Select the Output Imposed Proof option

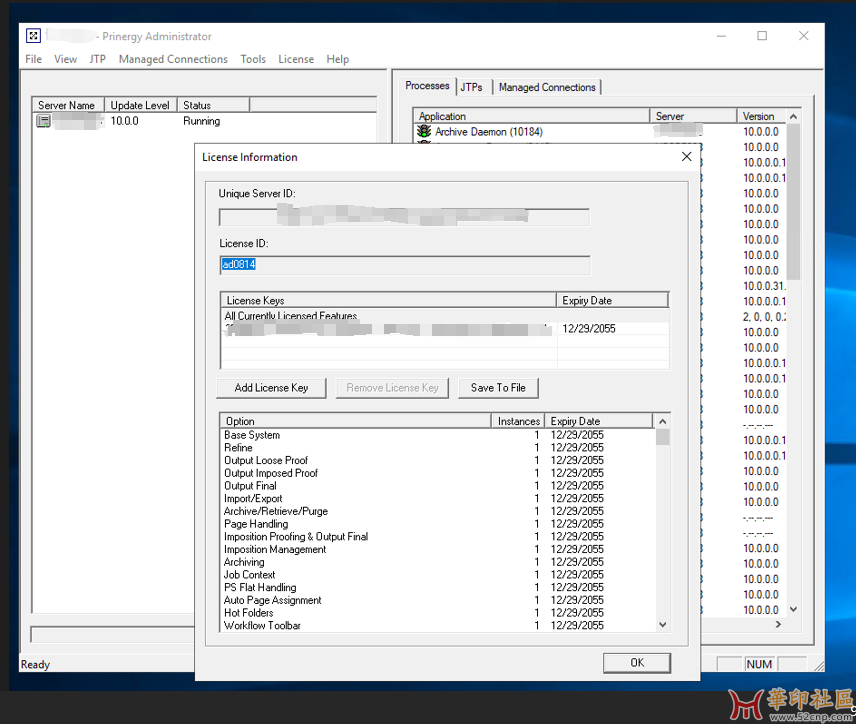click(x=437, y=473)
